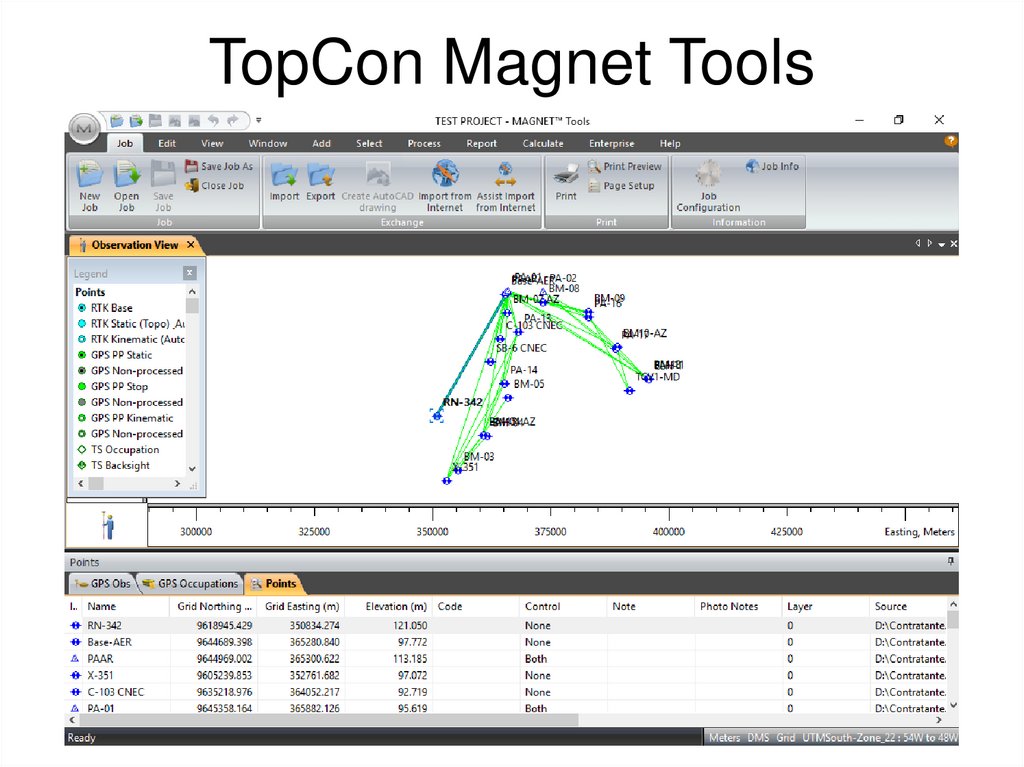1024x767 pixels.
Task: Pin the Points panel with pushpin icon
Action: (951, 561)
